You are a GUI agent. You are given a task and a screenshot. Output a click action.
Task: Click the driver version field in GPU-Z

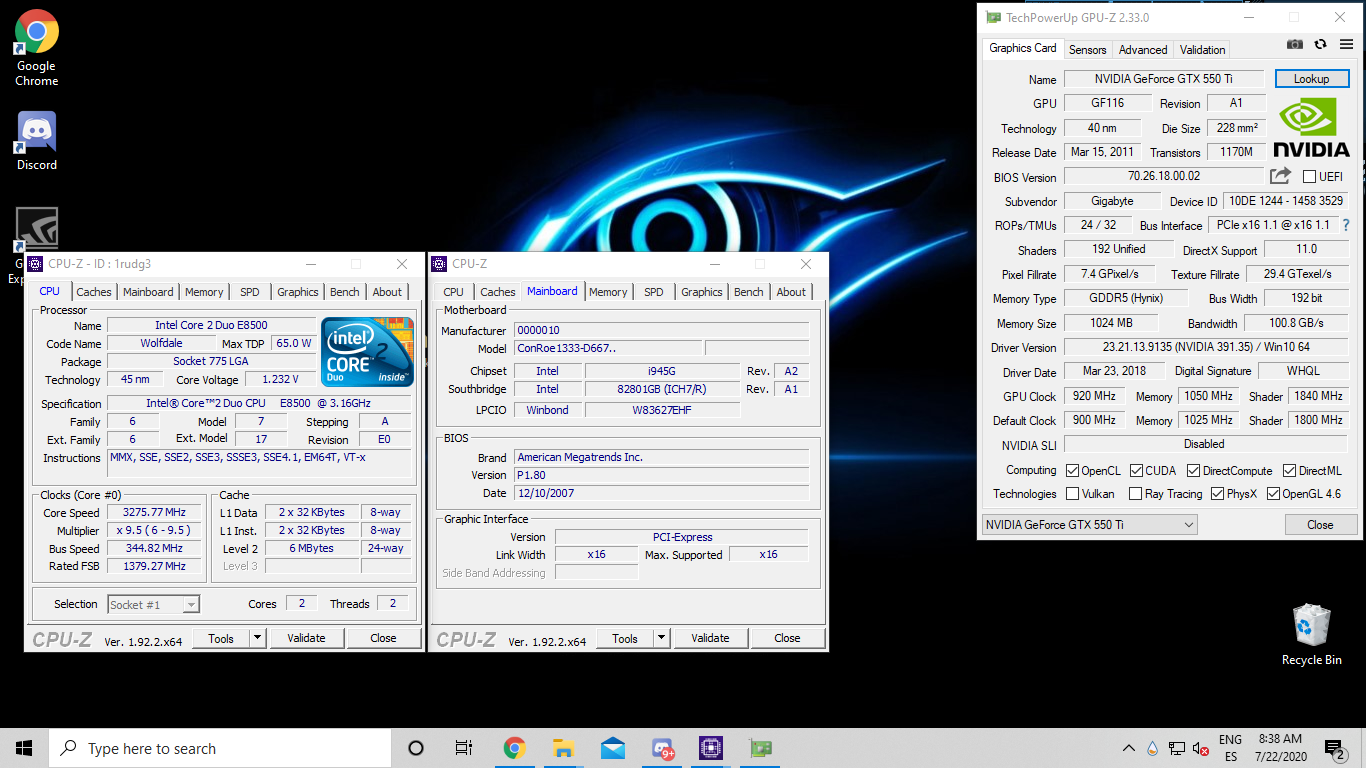click(1205, 347)
